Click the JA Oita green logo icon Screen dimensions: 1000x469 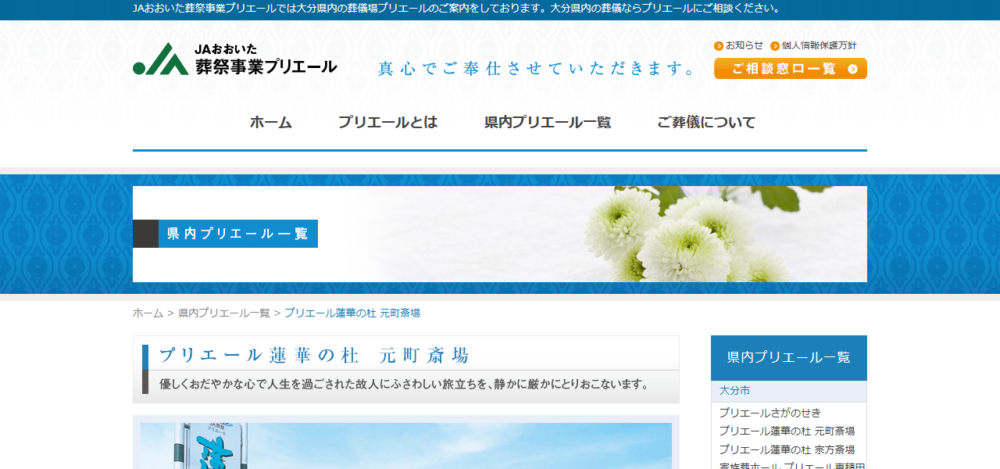tap(161, 59)
